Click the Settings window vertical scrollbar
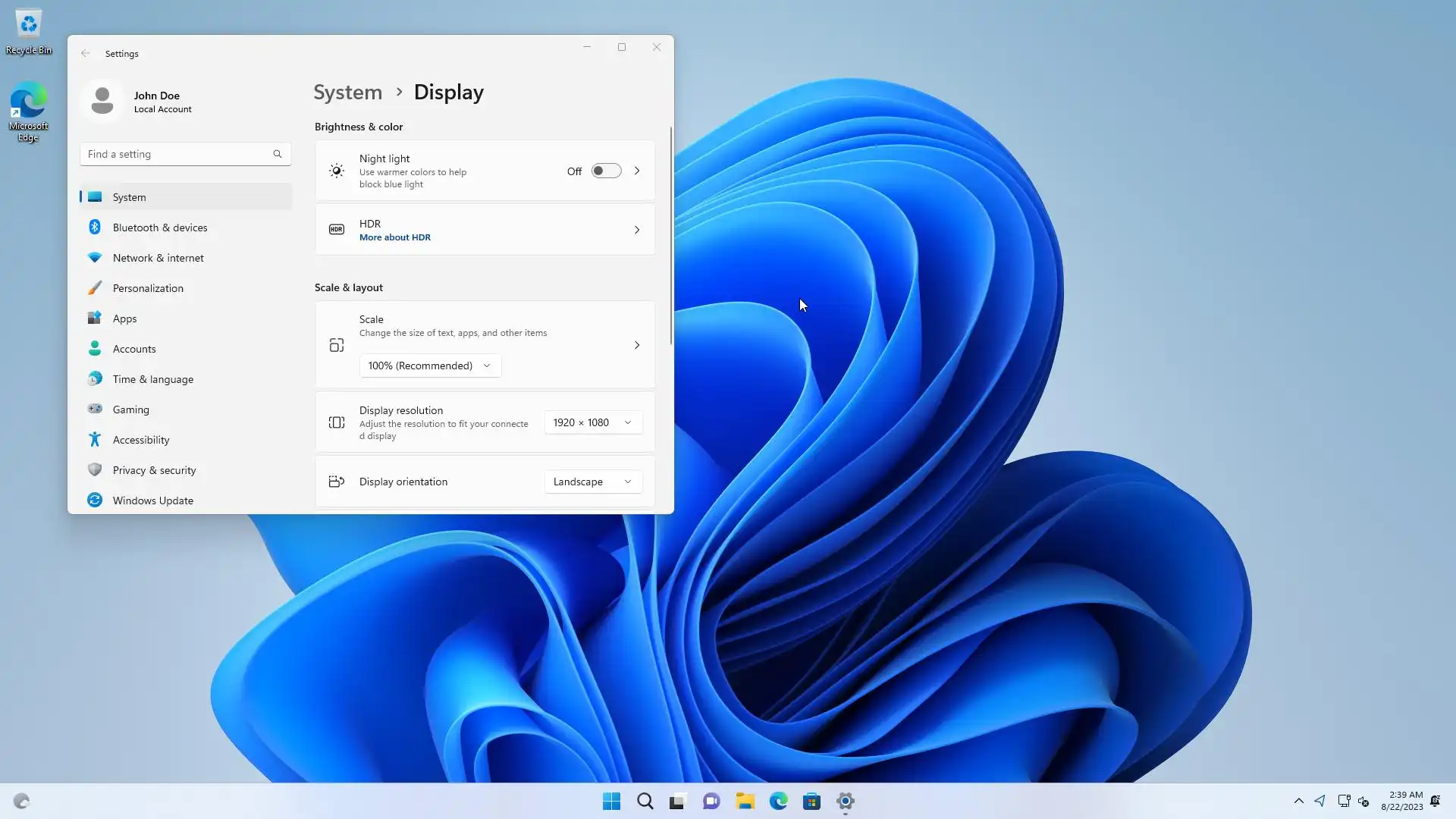 671,235
